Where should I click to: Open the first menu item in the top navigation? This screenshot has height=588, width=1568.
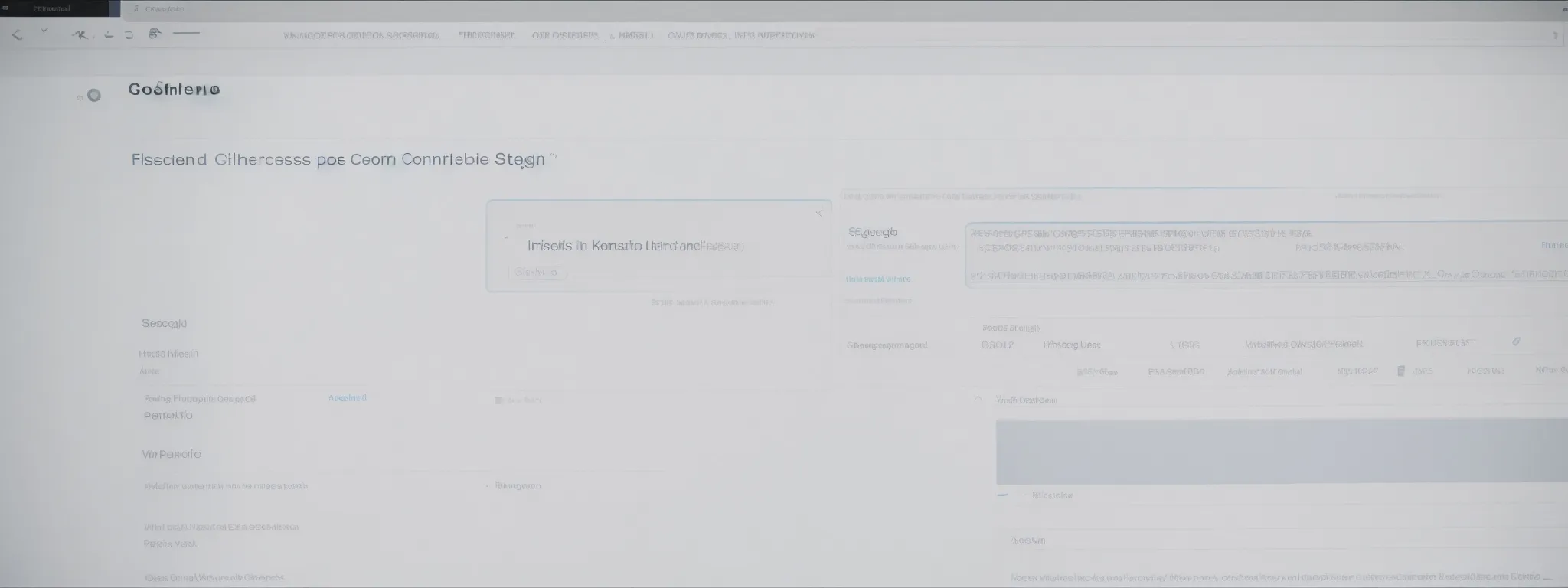(x=361, y=35)
